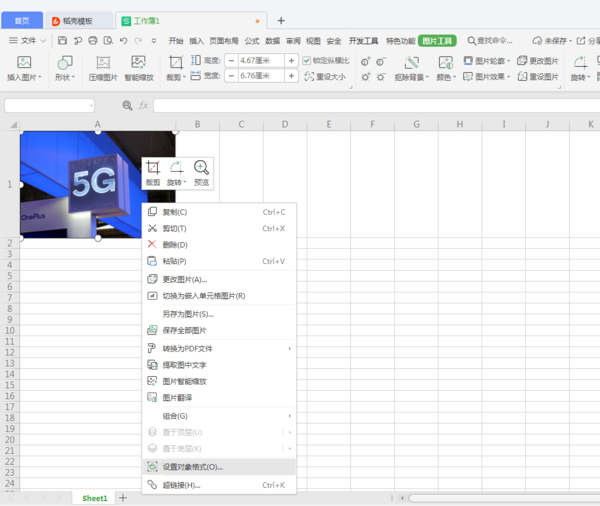
Task: Click the decrease brightness icon
Action: tap(380, 77)
